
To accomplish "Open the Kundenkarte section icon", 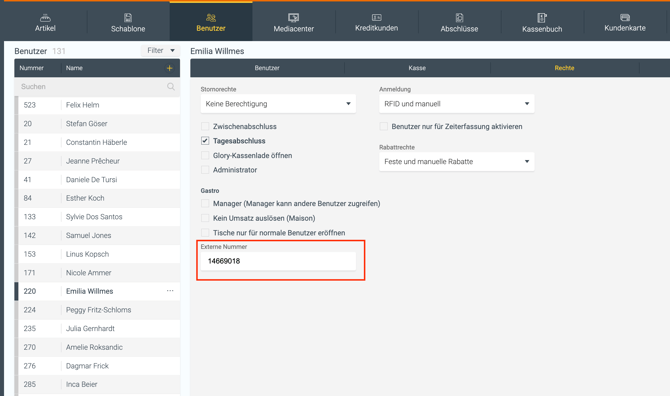I will point(625,18).
